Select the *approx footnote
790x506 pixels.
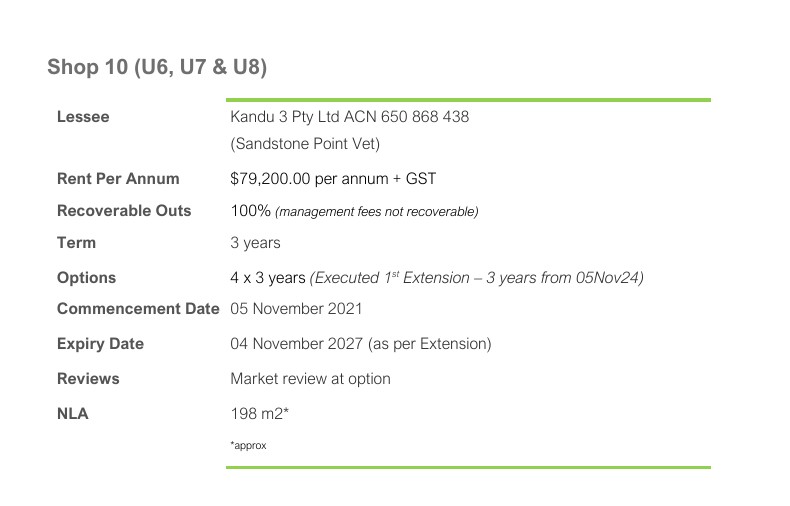click(248, 446)
